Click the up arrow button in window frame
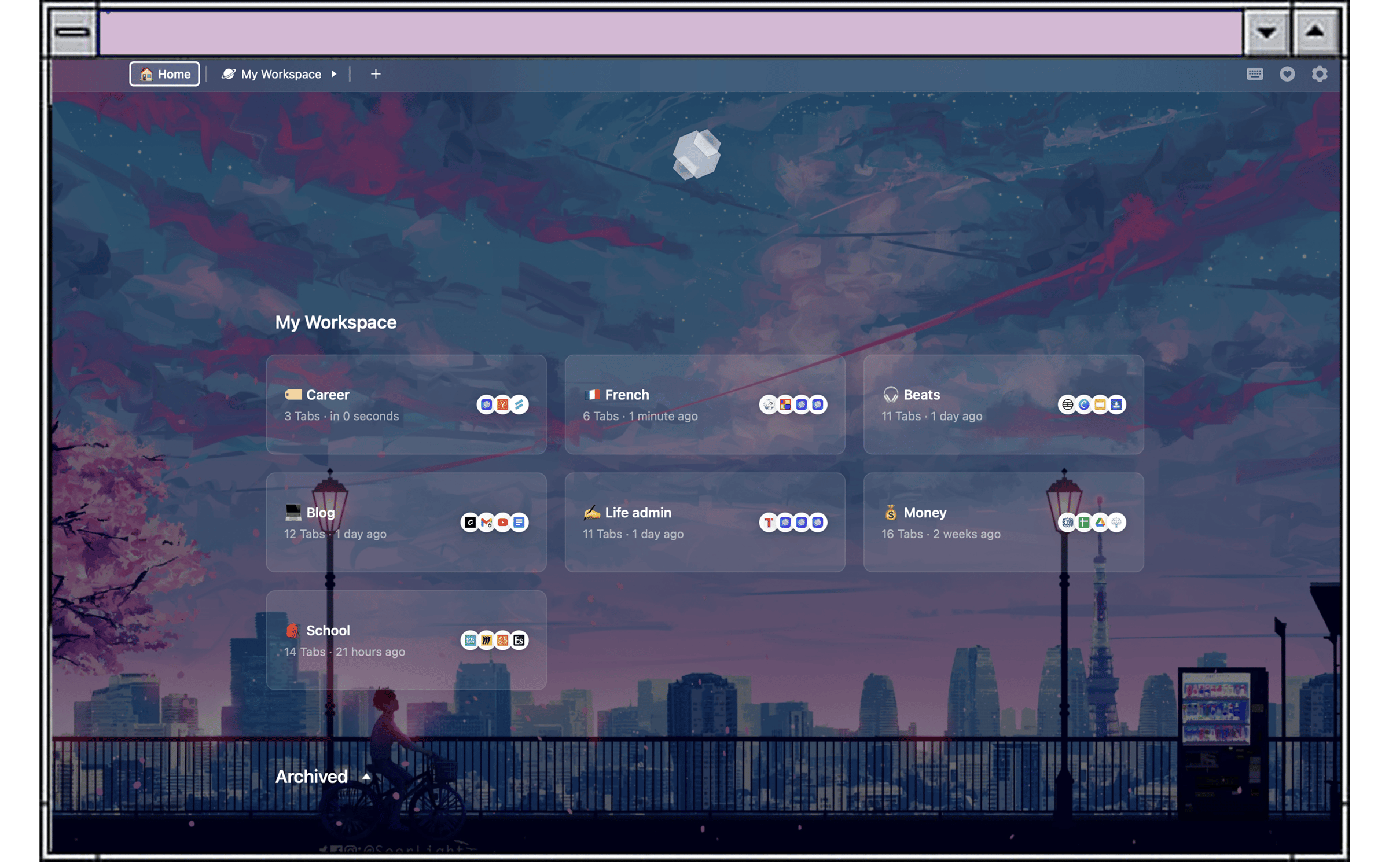The image size is (1389, 868). point(1314,32)
